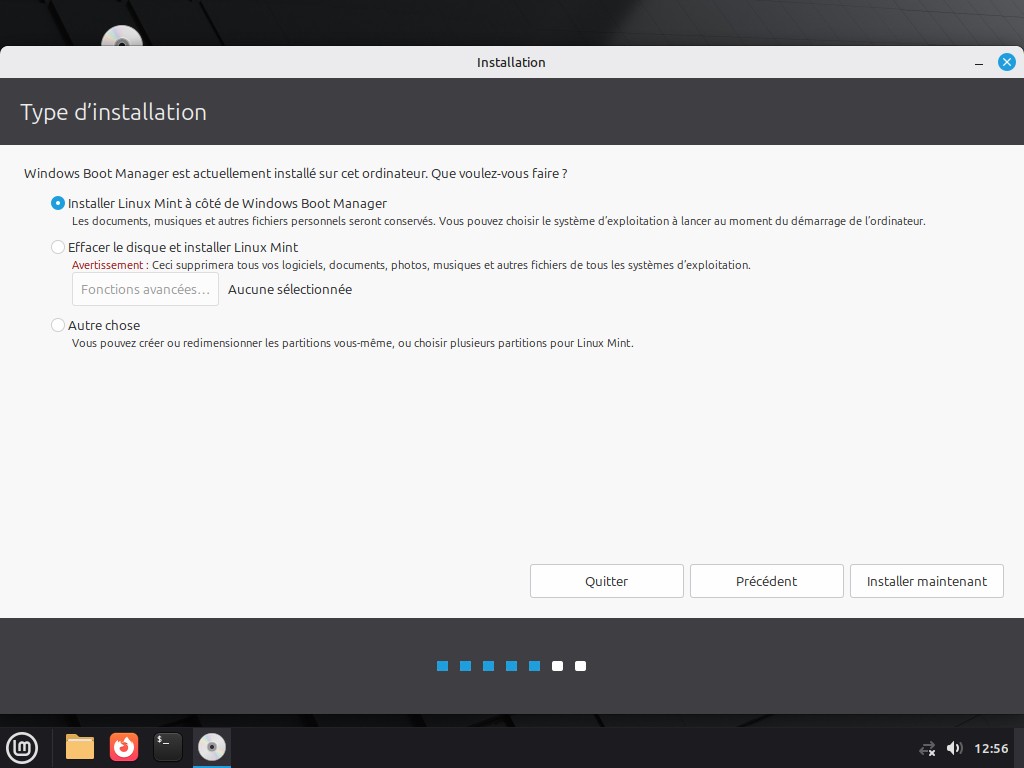This screenshot has height=768, width=1024.
Task: Minimize the Installation window
Action: tap(978, 63)
